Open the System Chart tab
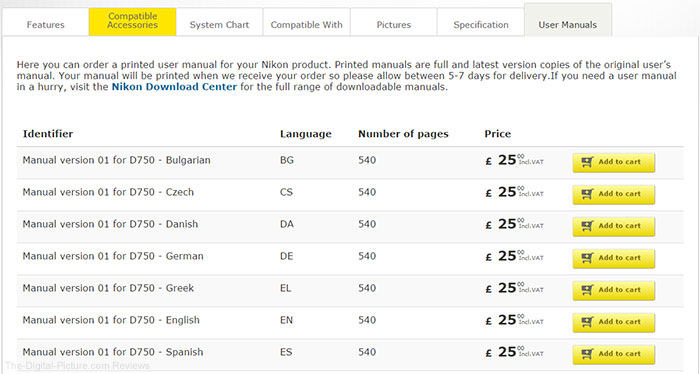 219,25
